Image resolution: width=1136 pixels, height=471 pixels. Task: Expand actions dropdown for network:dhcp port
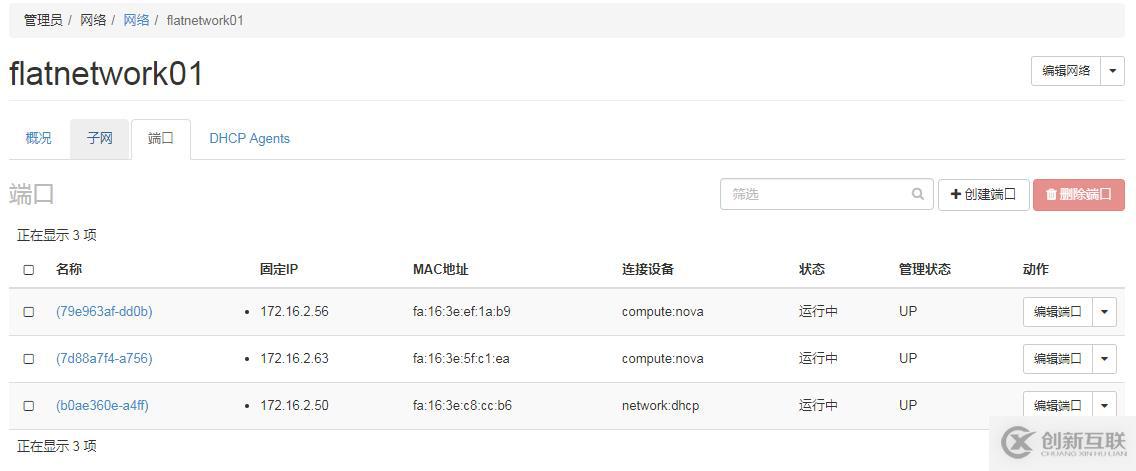(x=1104, y=405)
